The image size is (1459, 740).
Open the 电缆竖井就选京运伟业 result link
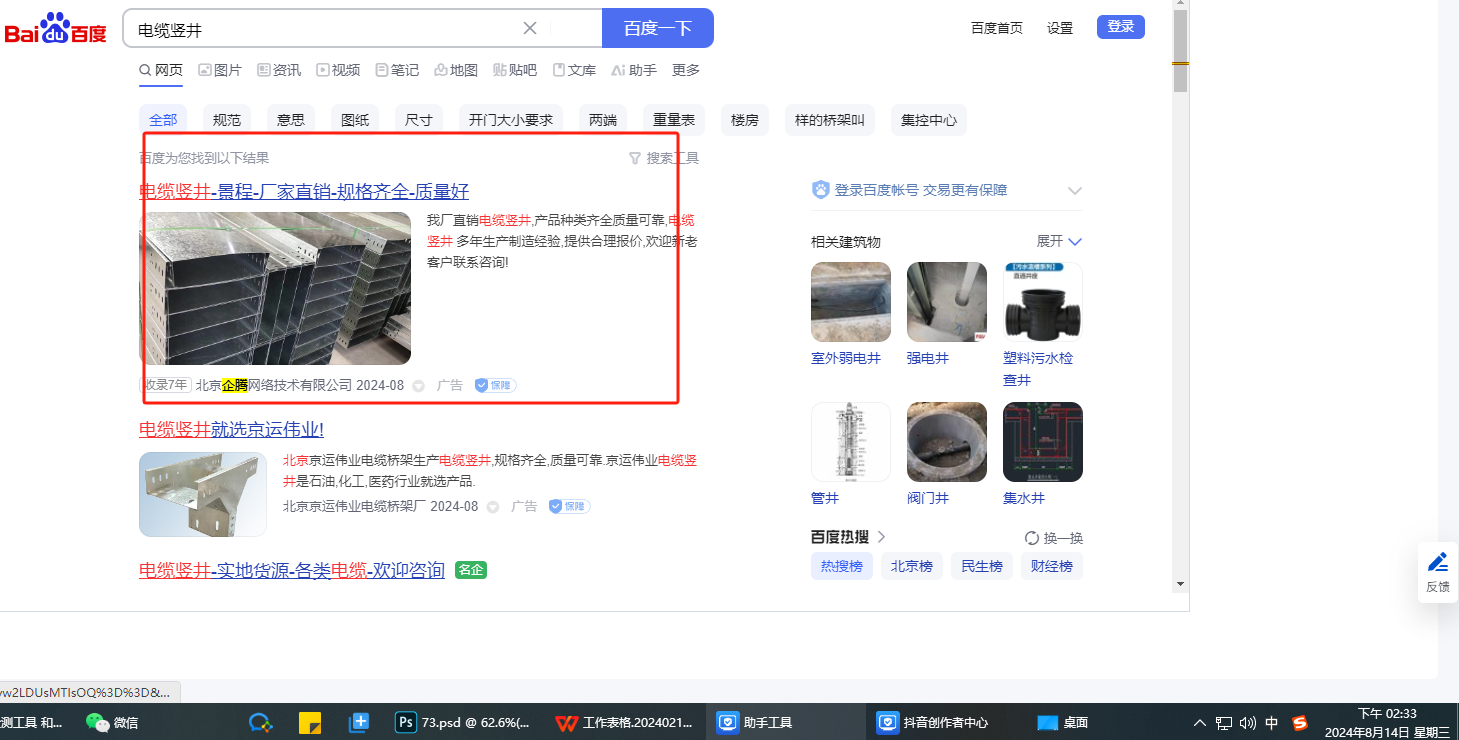pyautogui.click(x=231, y=429)
